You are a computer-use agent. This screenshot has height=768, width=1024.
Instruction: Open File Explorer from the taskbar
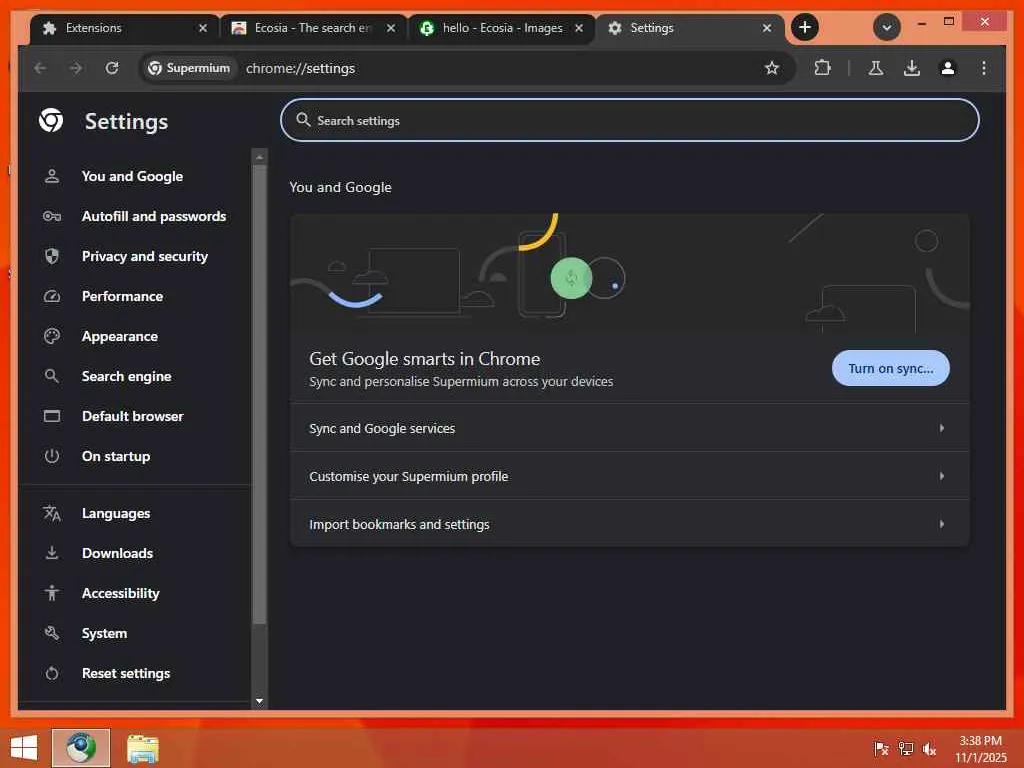point(142,748)
